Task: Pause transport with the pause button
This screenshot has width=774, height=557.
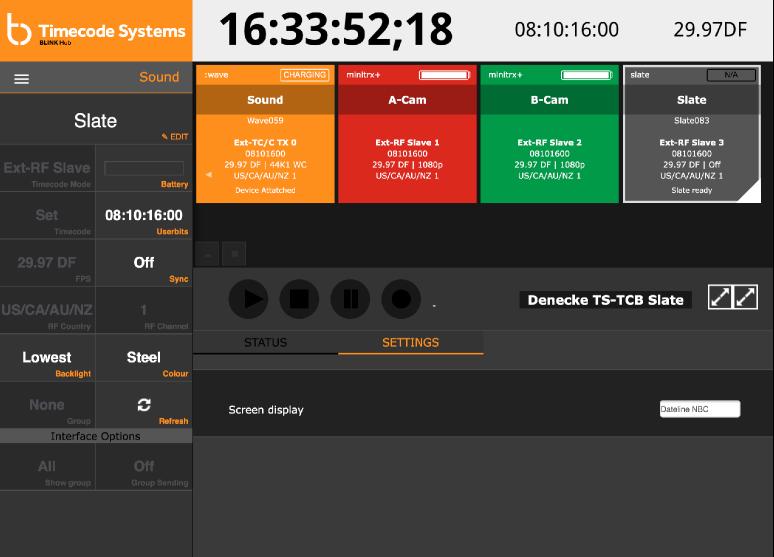Action: click(350, 299)
